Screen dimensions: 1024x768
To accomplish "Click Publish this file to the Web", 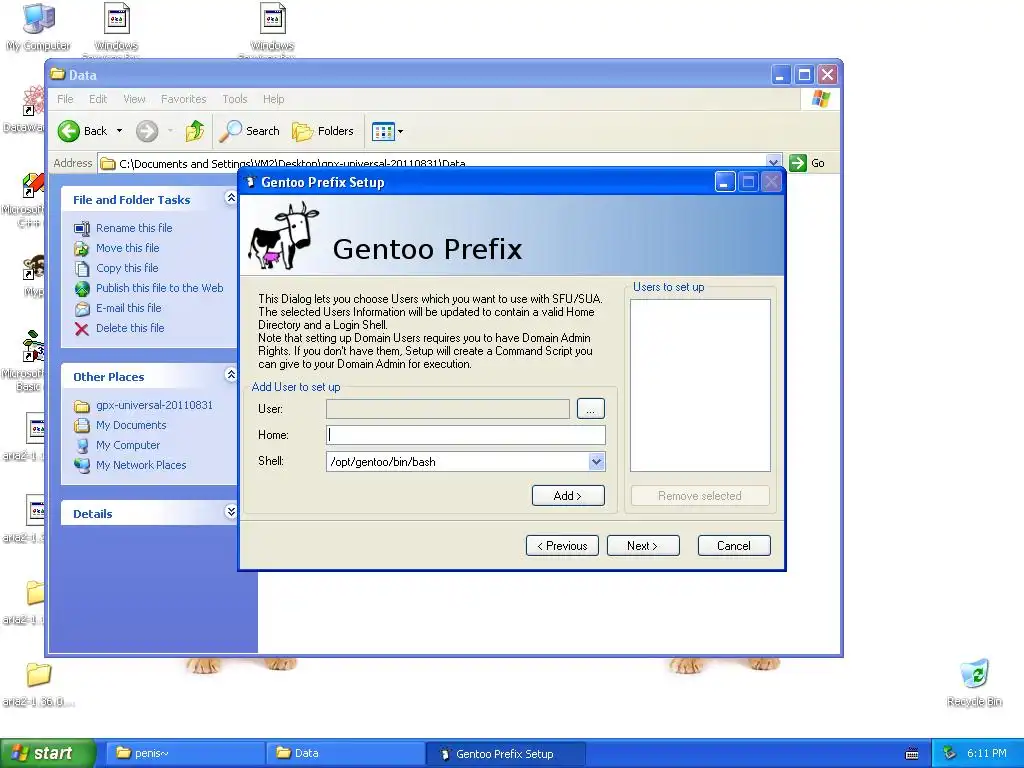I will click(159, 288).
